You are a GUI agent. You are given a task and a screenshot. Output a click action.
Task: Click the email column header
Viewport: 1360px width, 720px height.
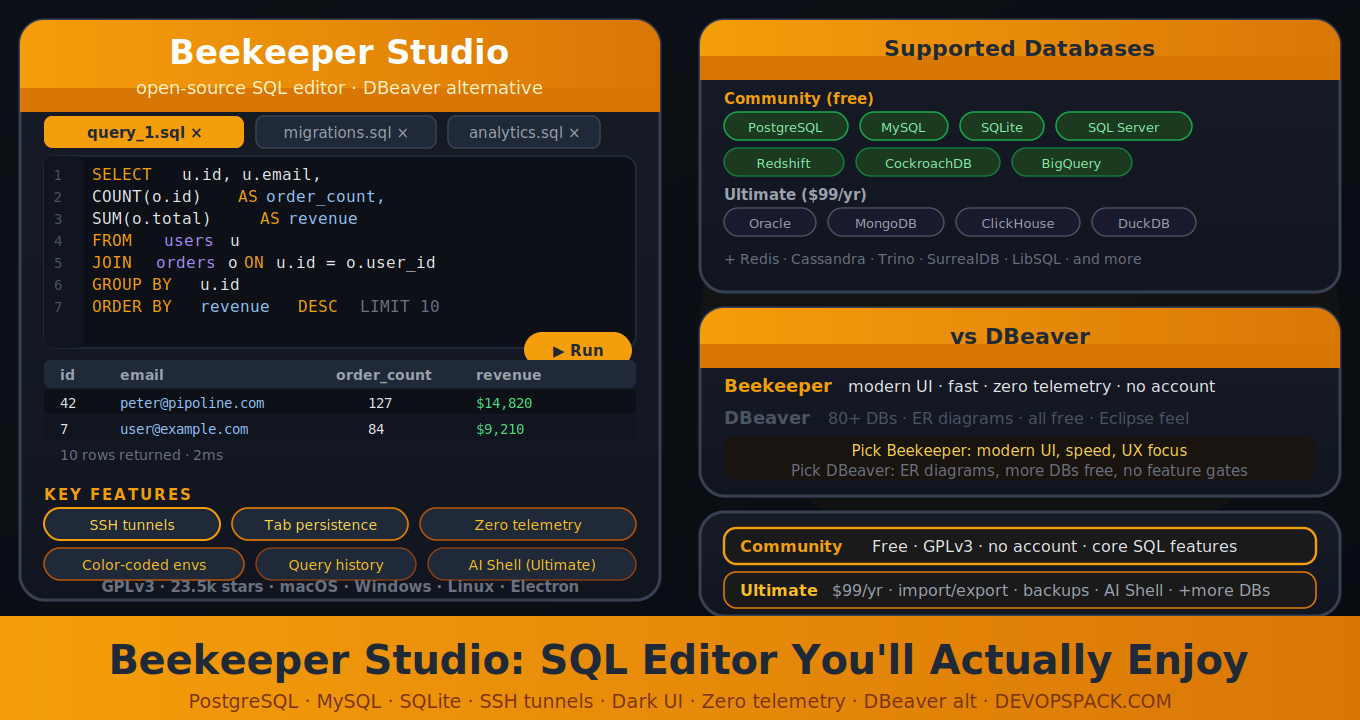pyautogui.click(x=142, y=375)
